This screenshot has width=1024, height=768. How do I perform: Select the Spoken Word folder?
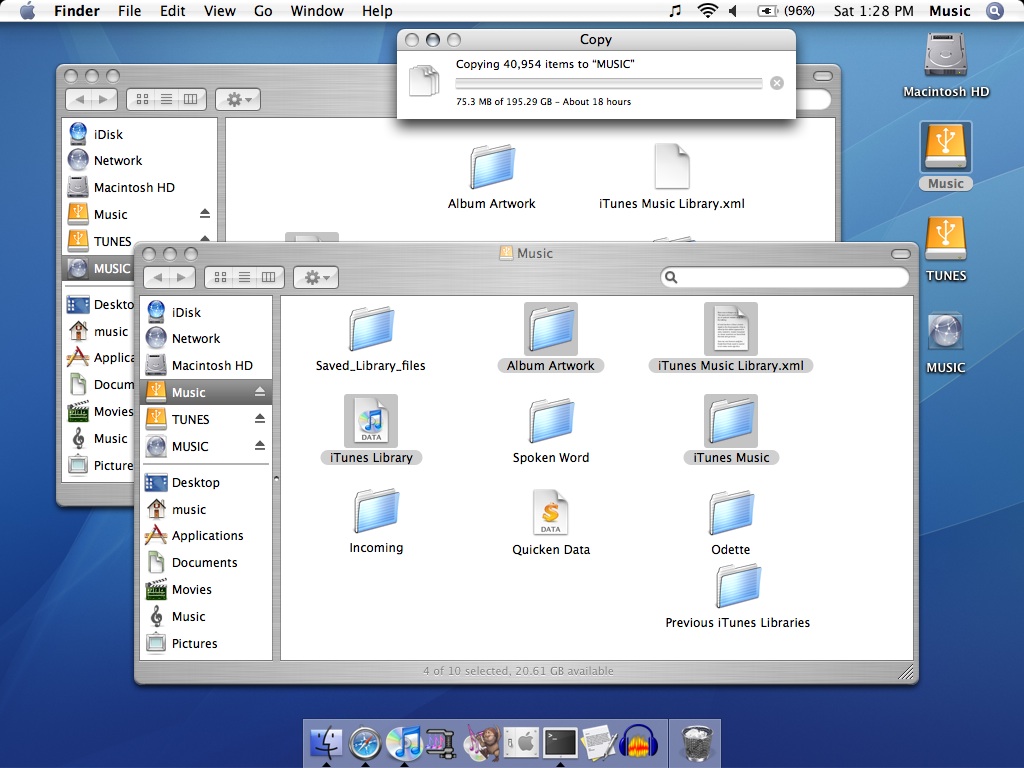(550, 421)
